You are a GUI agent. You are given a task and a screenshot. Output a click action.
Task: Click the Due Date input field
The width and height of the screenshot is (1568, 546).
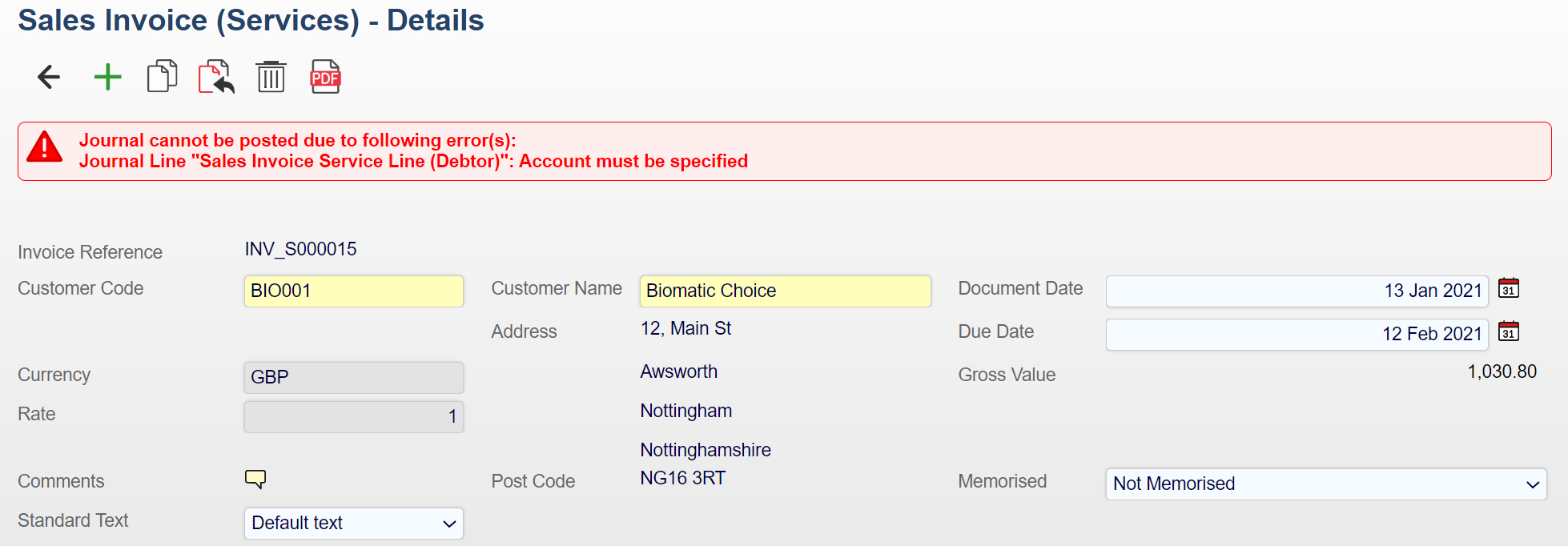1297,334
